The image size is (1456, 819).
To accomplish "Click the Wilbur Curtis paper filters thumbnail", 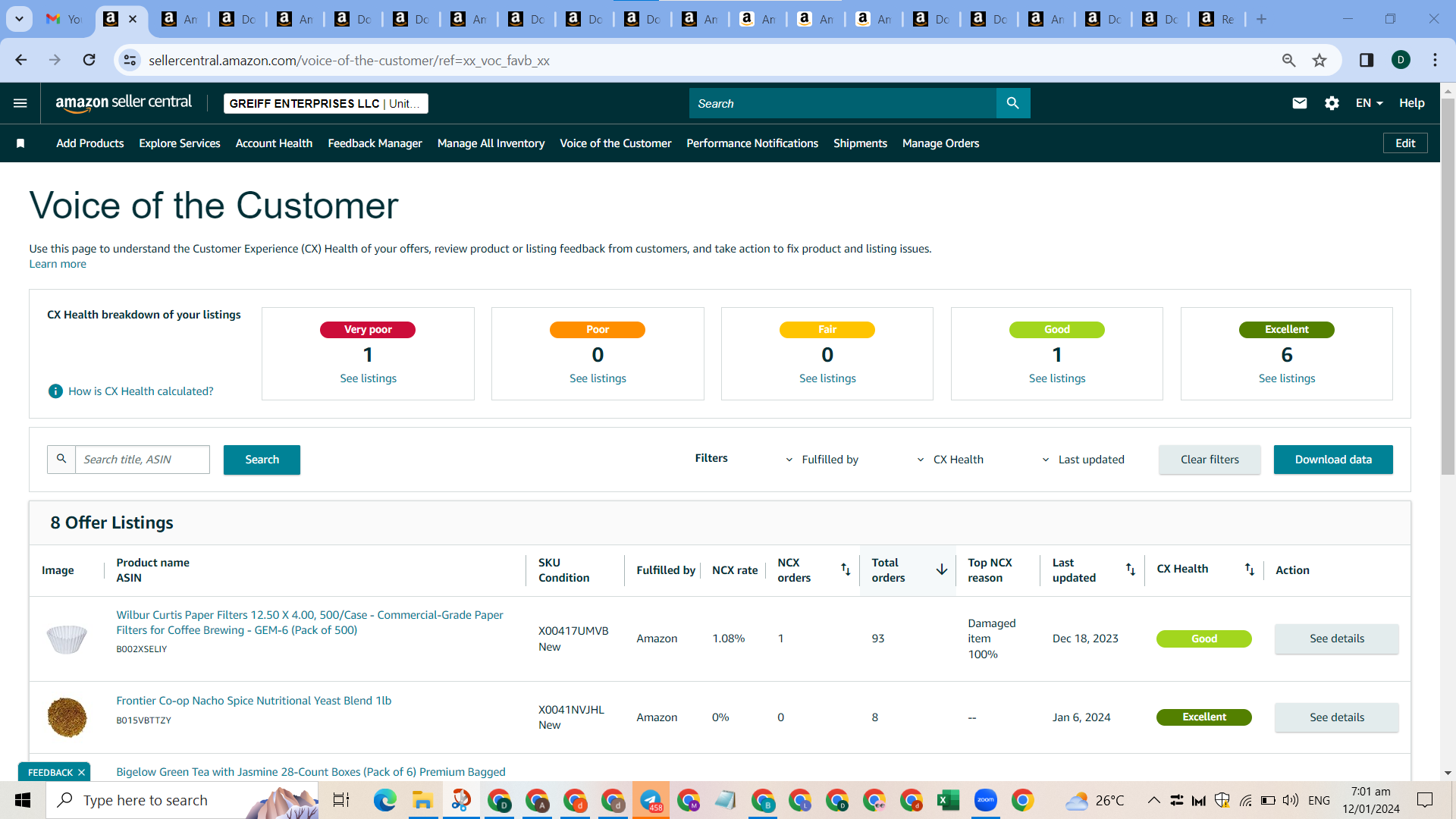I will coord(67,639).
